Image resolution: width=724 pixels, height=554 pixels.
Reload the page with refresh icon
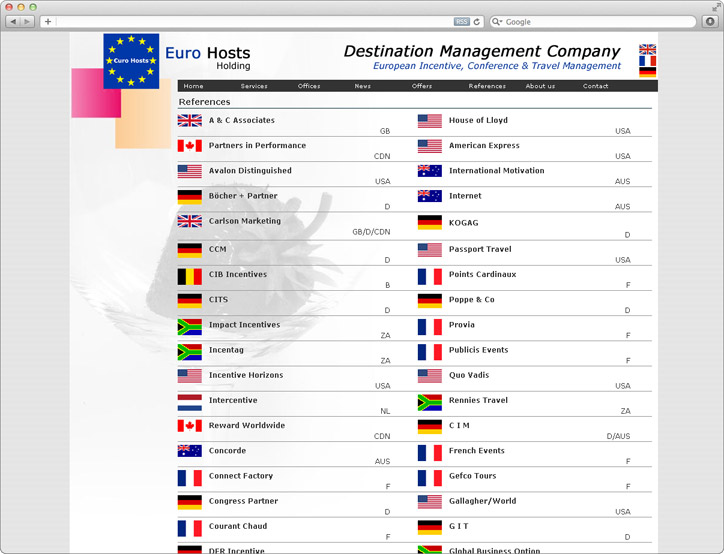(x=477, y=22)
